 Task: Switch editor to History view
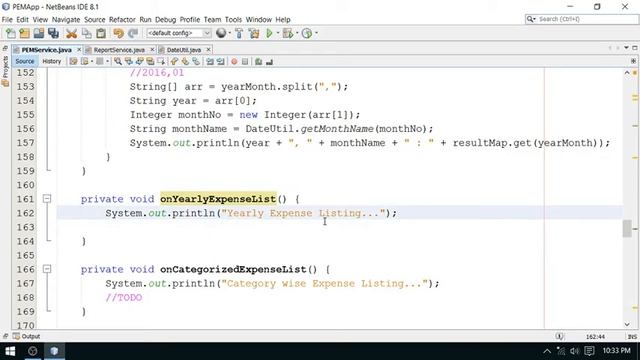click(x=51, y=61)
